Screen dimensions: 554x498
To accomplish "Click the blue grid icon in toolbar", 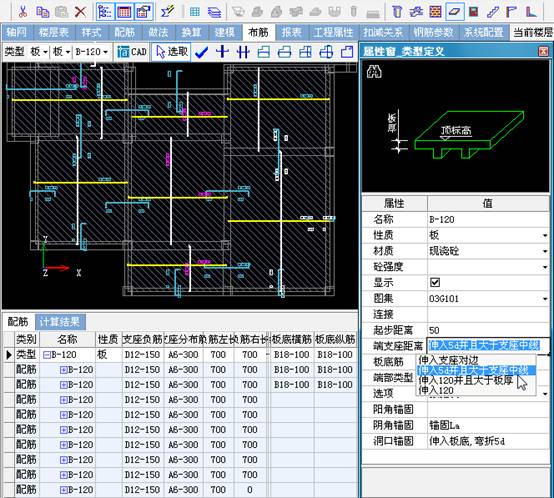I will (x=195, y=12).
